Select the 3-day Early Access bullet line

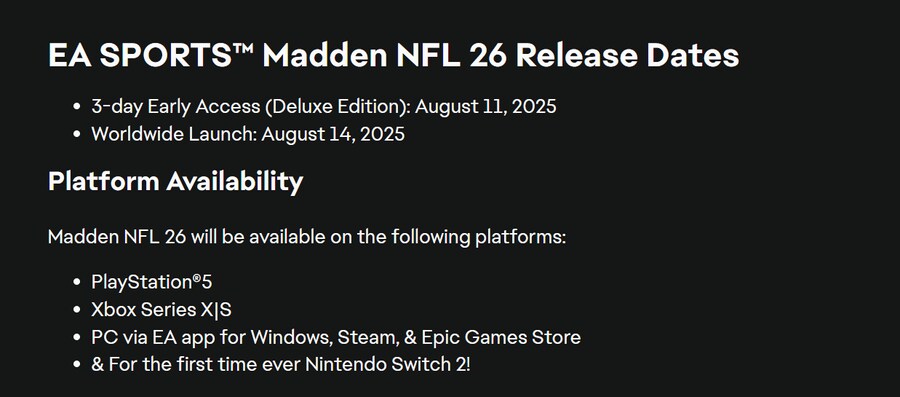(x=324, y=107)
